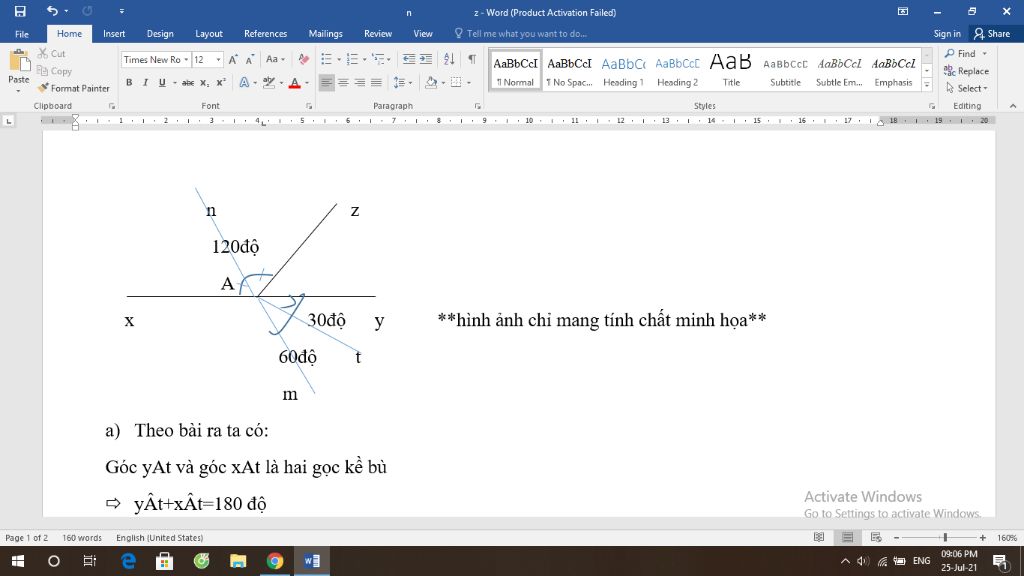
Task: Open the References tab
Action: 265,34
